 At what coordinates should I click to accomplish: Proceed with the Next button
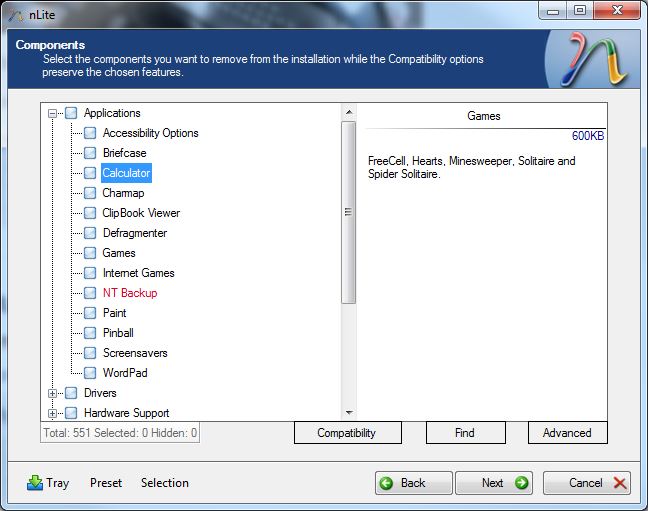(494, 483)
